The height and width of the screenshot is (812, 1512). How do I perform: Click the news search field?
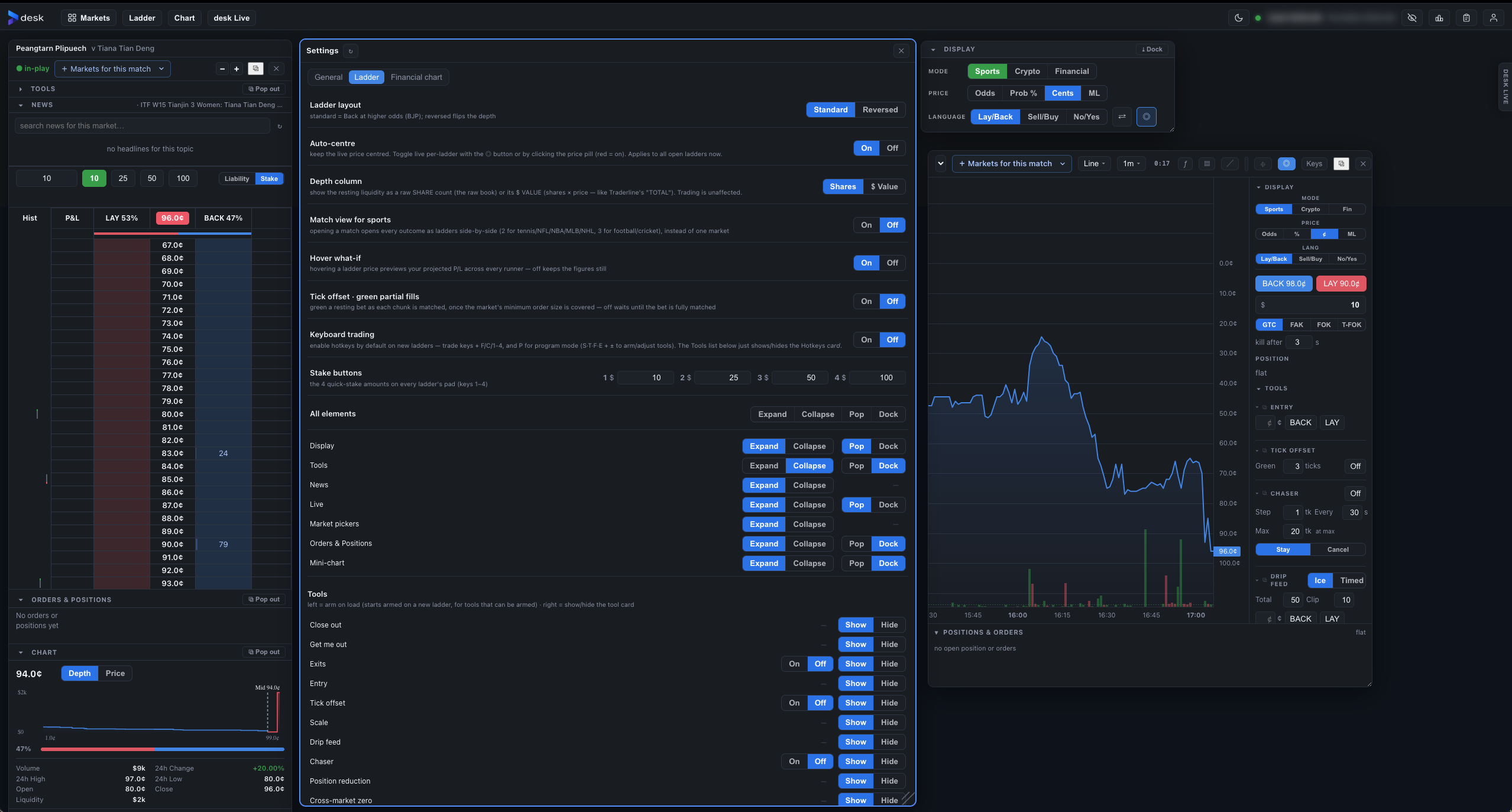click(x=142, y=126)
